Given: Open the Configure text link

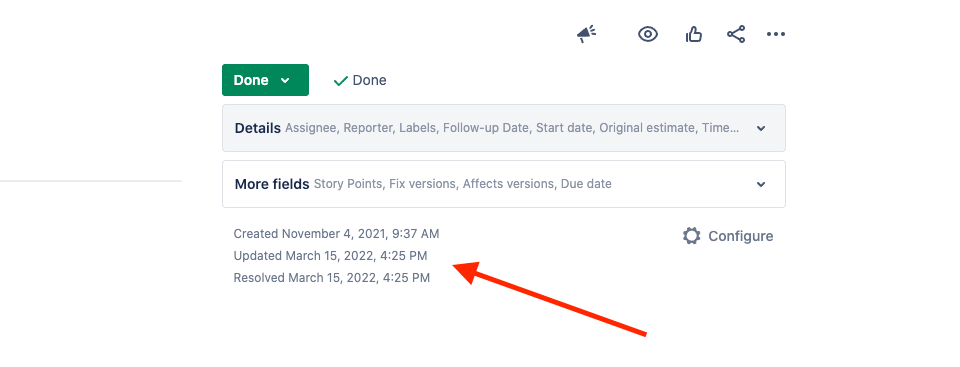Looking at the screenshot, I should tap(740, 236).
